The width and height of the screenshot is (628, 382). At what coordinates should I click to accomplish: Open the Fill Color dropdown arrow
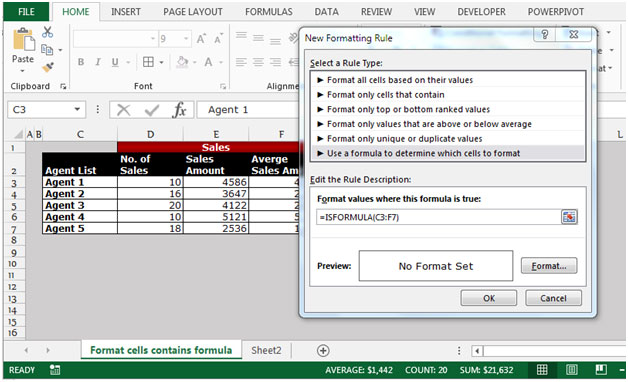pyautogui.click(x=195, y=62)
